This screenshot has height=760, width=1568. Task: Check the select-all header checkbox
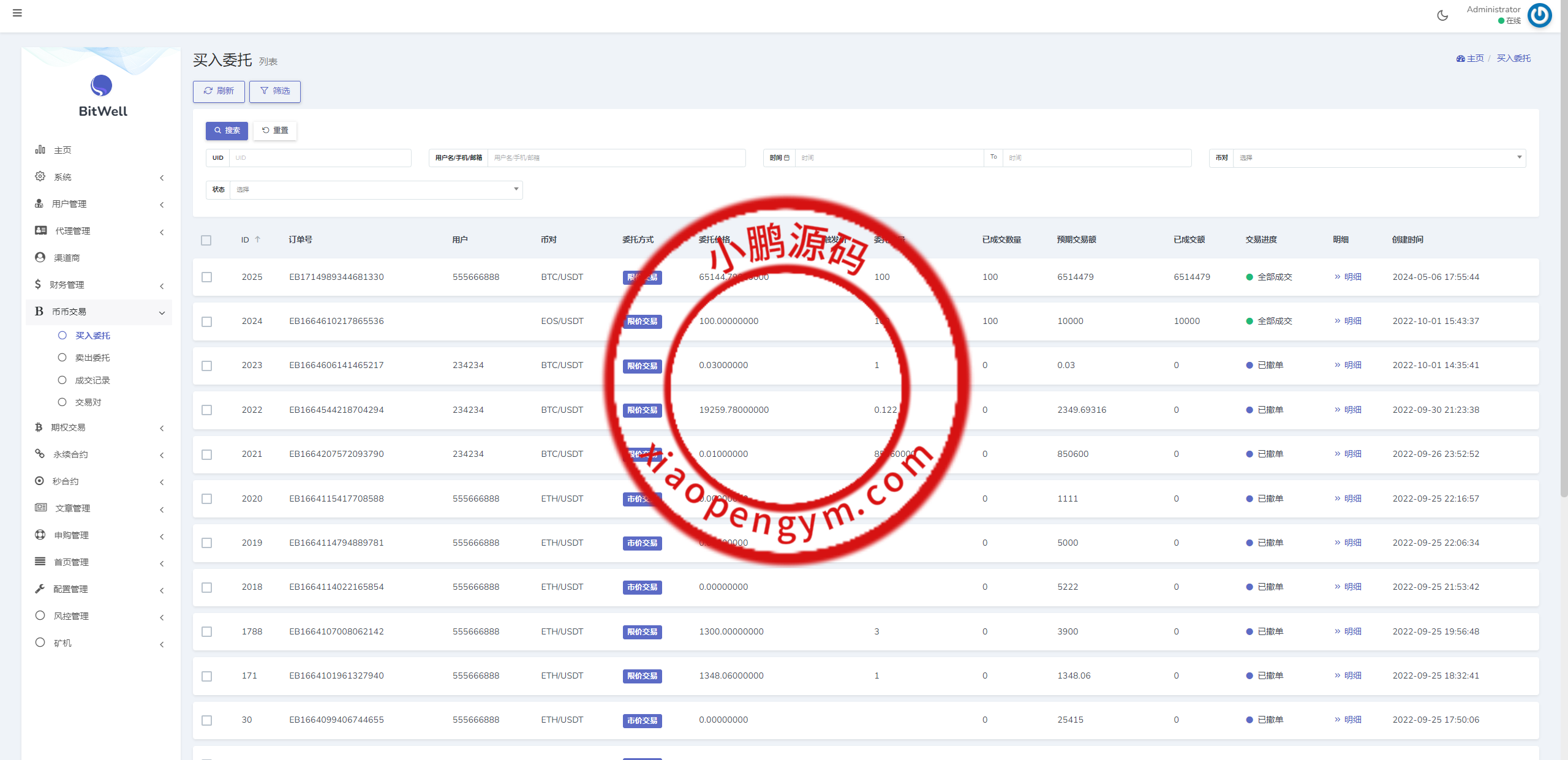206,240
